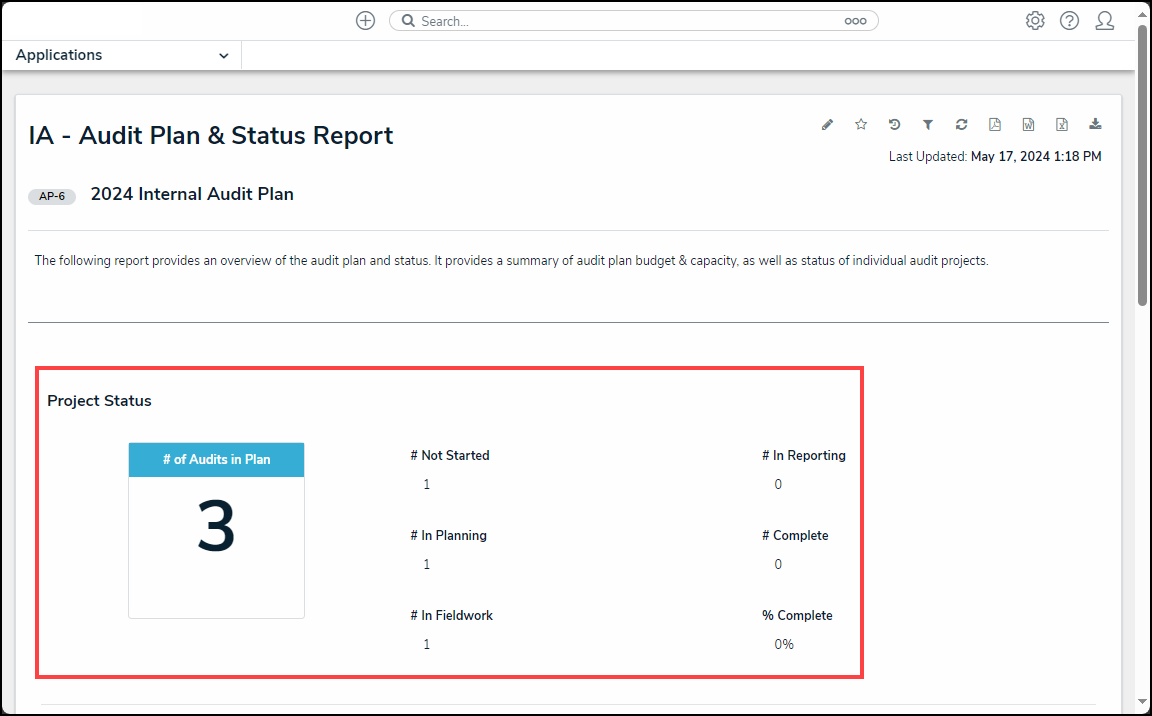
Task: Click the plus create icon beside search
Action: (365, 21)
